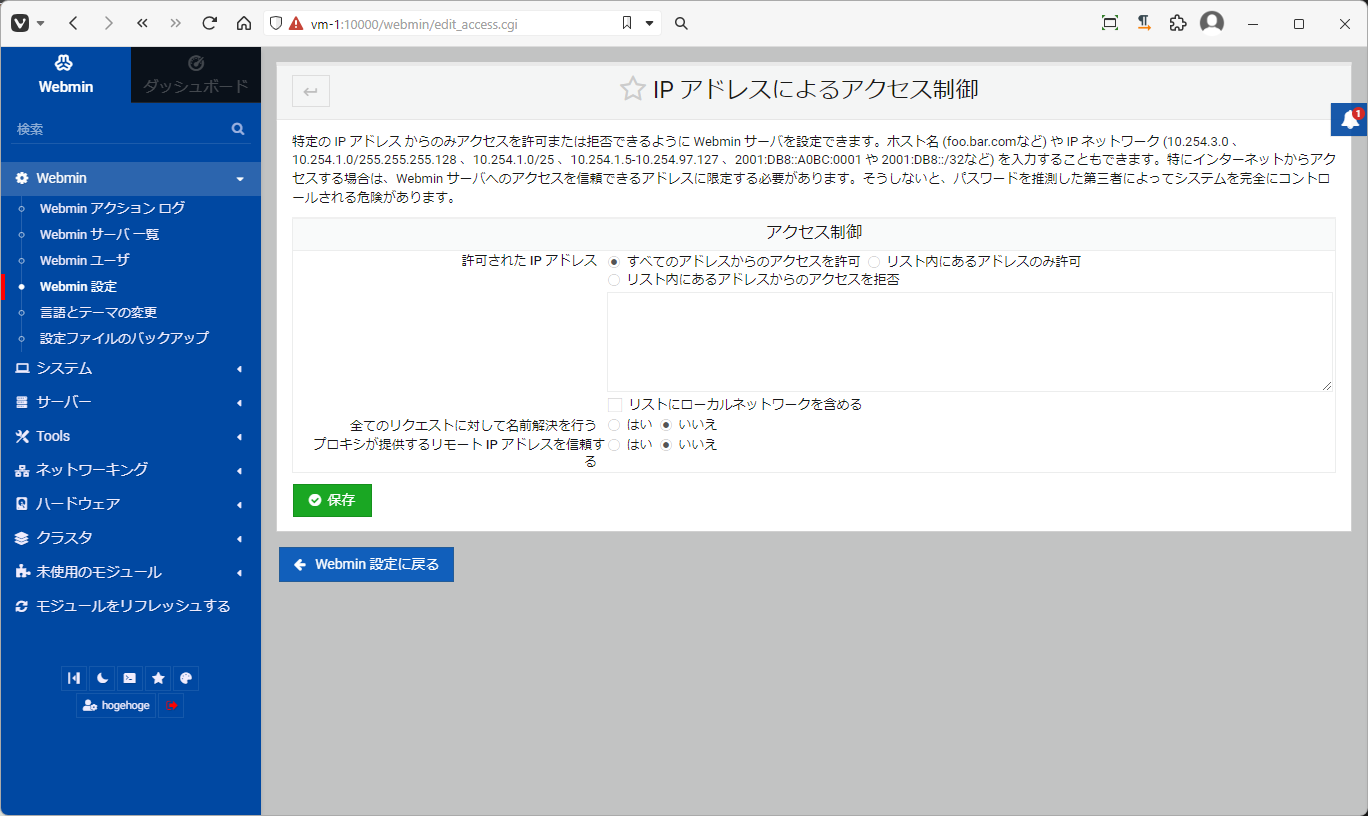Click the browser forward arrow

click(x=108, y=23)
